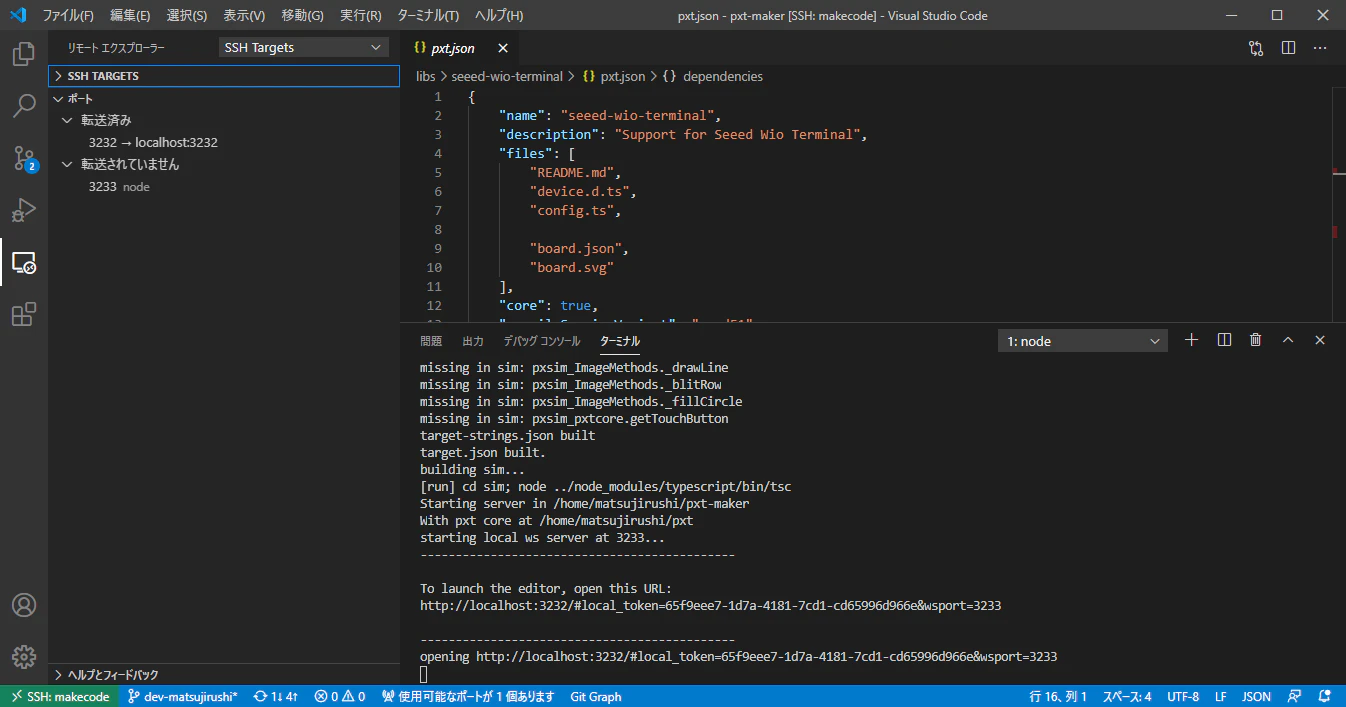Click the SSH: makecode remote indicator

tap(60, 696)
